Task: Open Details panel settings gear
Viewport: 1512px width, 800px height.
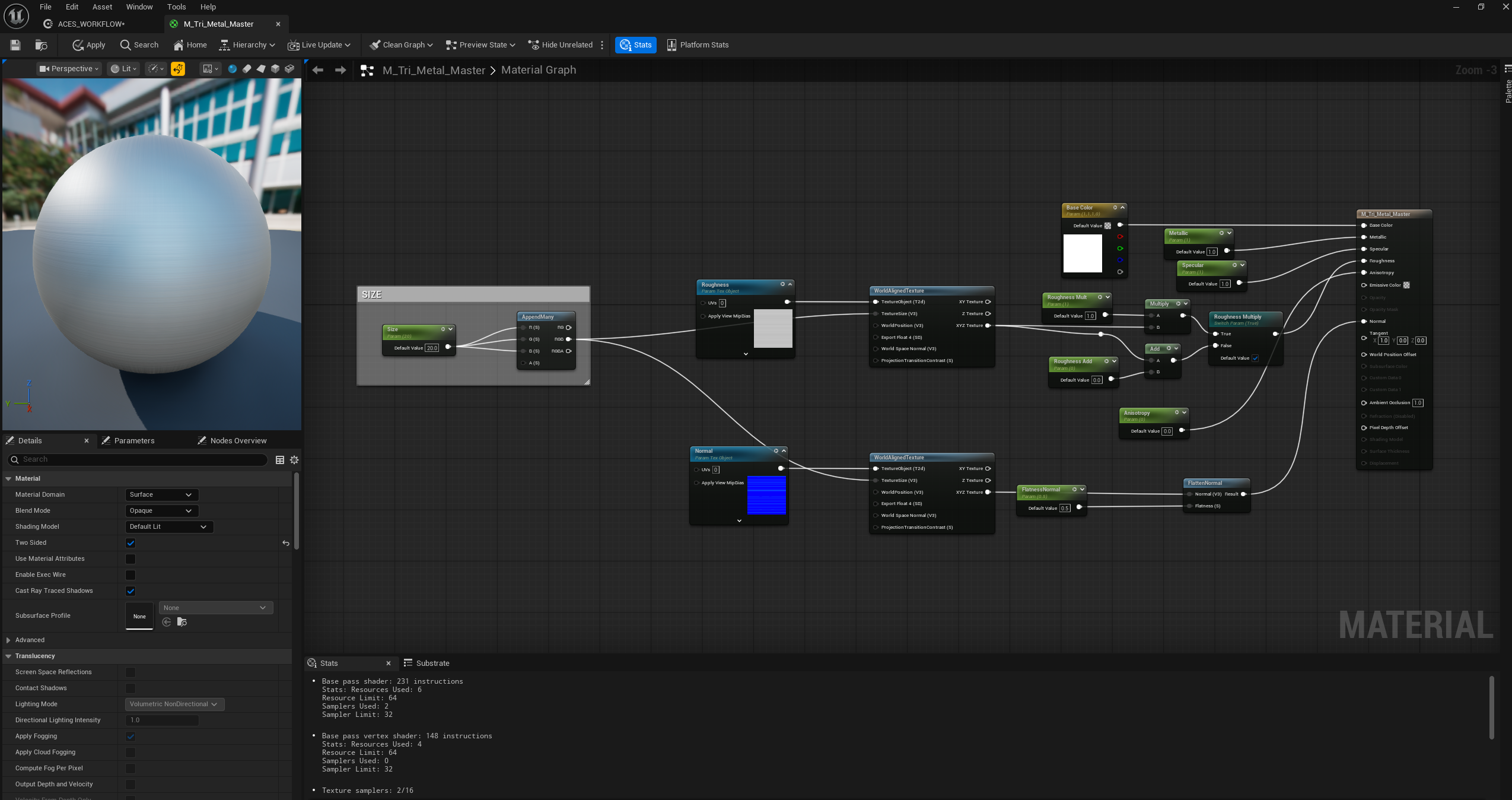Action: pyautogui.click(x=294, y=460)
